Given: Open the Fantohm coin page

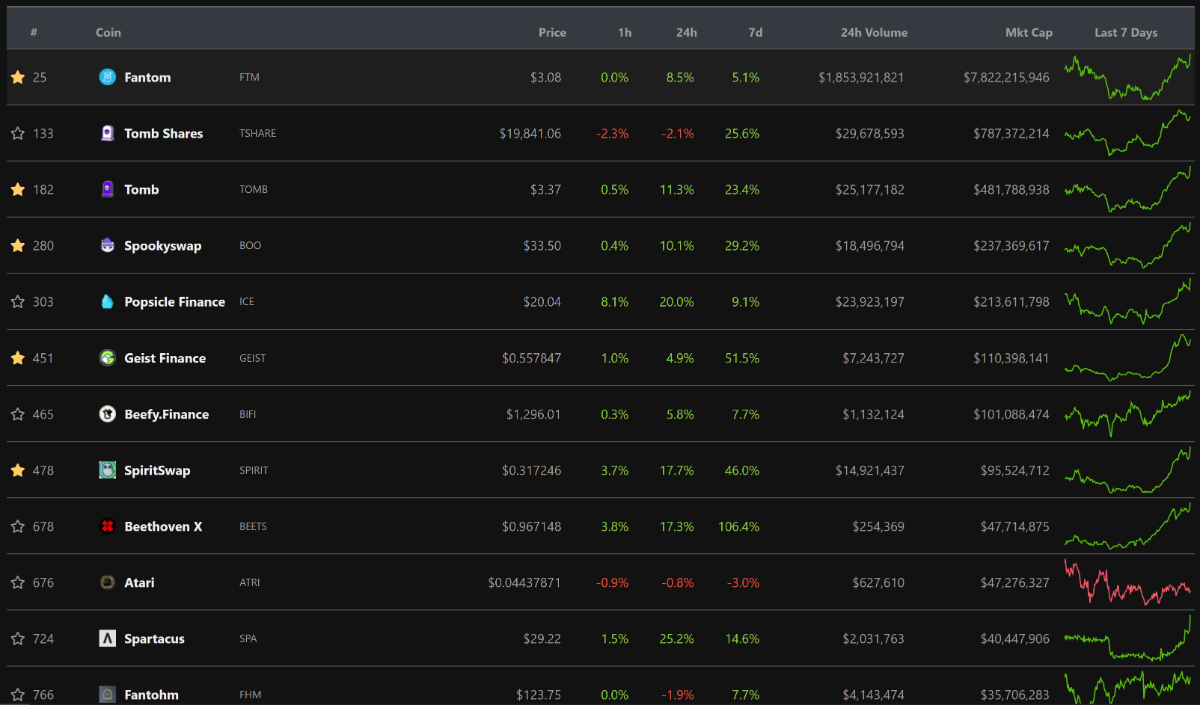Looking at the screenshot, I should pos(153,694).
